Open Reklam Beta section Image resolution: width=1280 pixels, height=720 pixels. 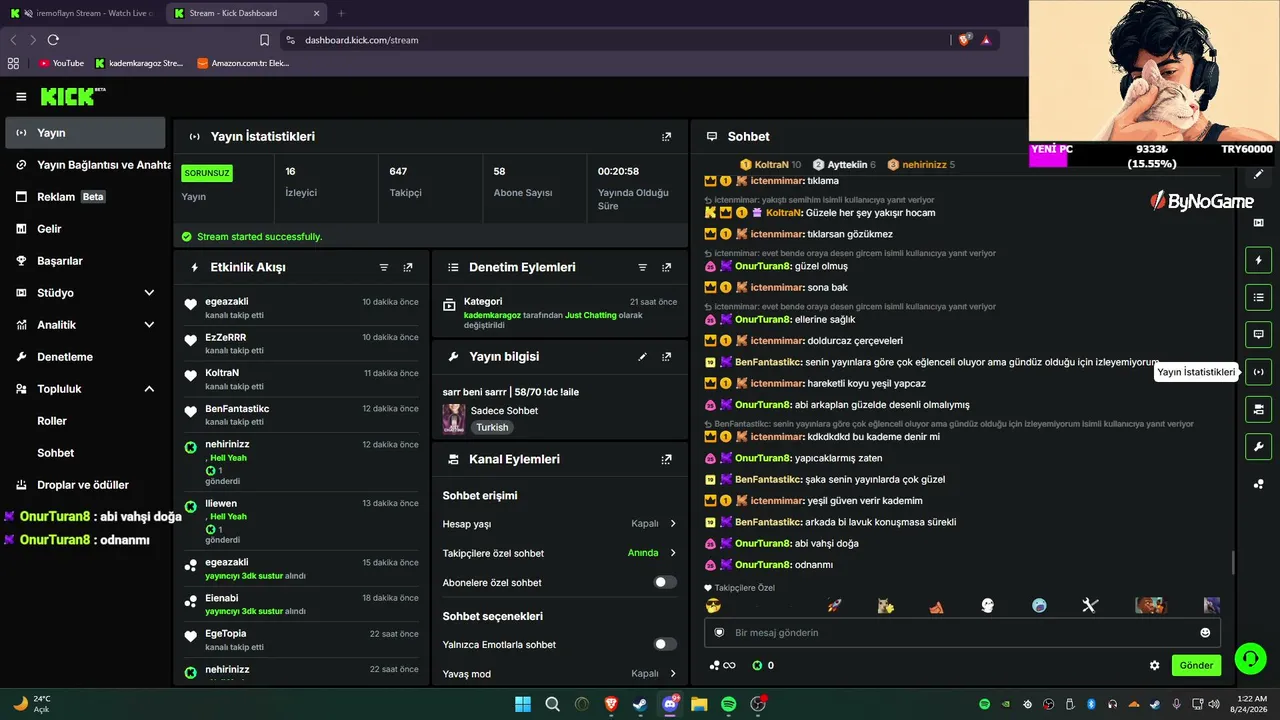tap(85, 197)
